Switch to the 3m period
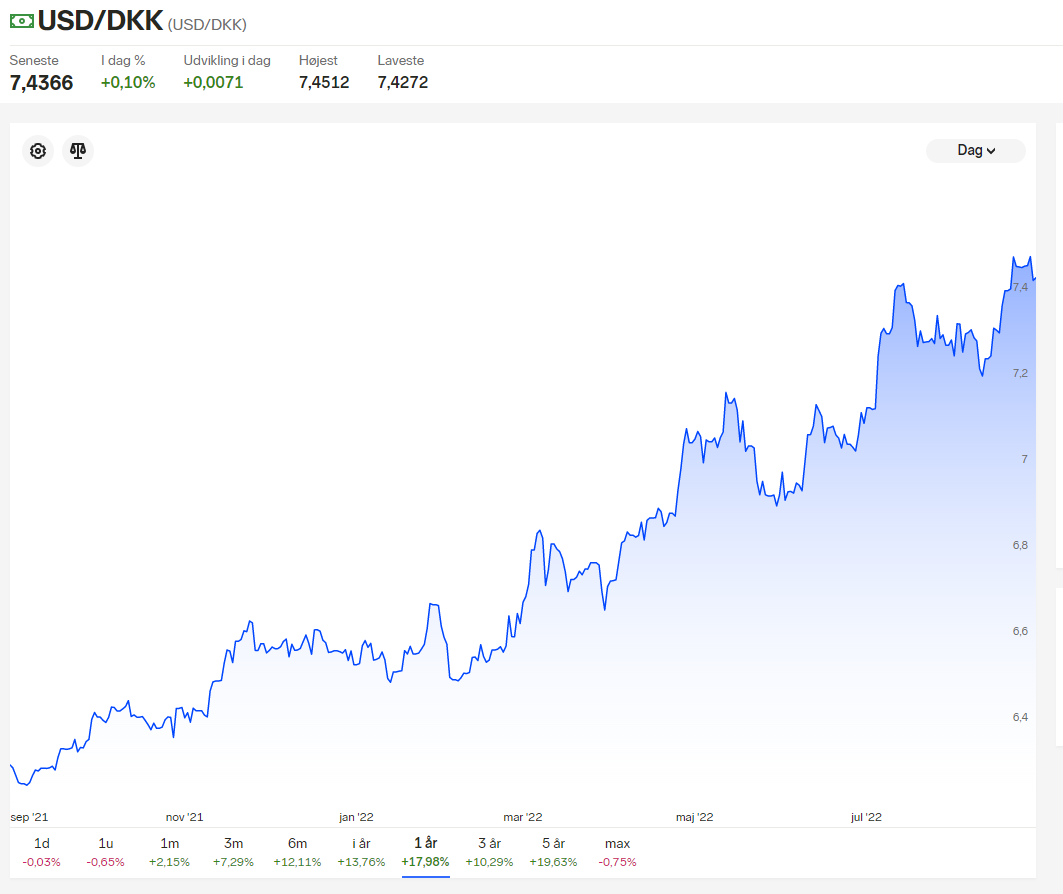 pos(233,852)
